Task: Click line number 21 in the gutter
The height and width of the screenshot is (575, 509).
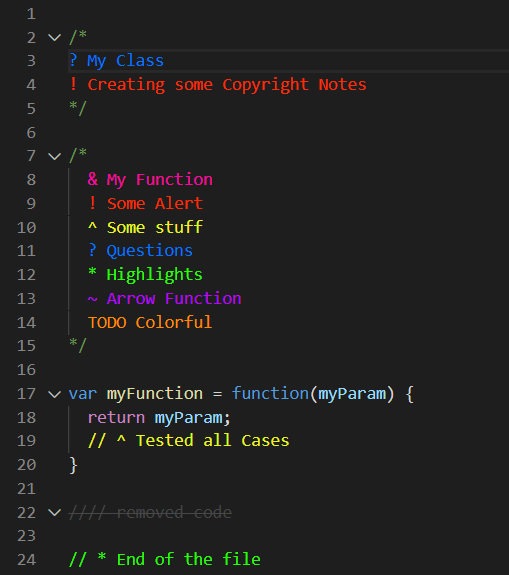Action: 26,489
